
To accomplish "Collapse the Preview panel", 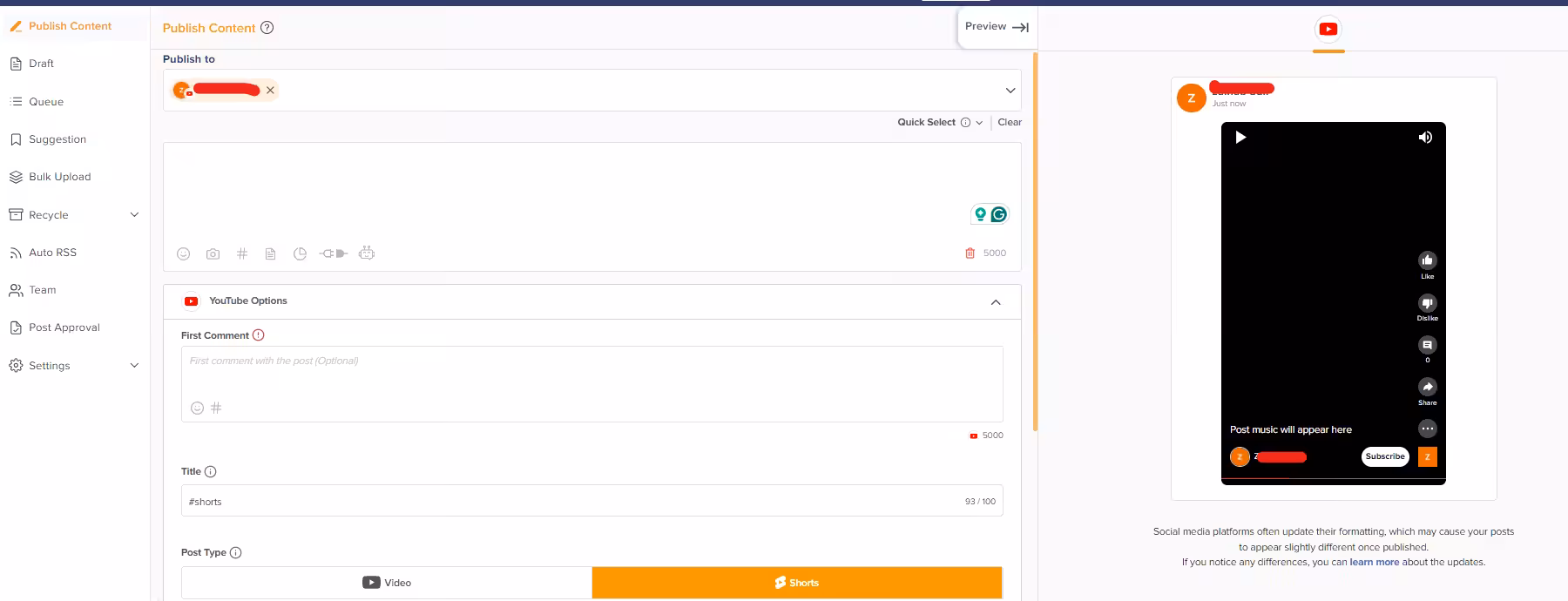I will click(x=997, y=27).
